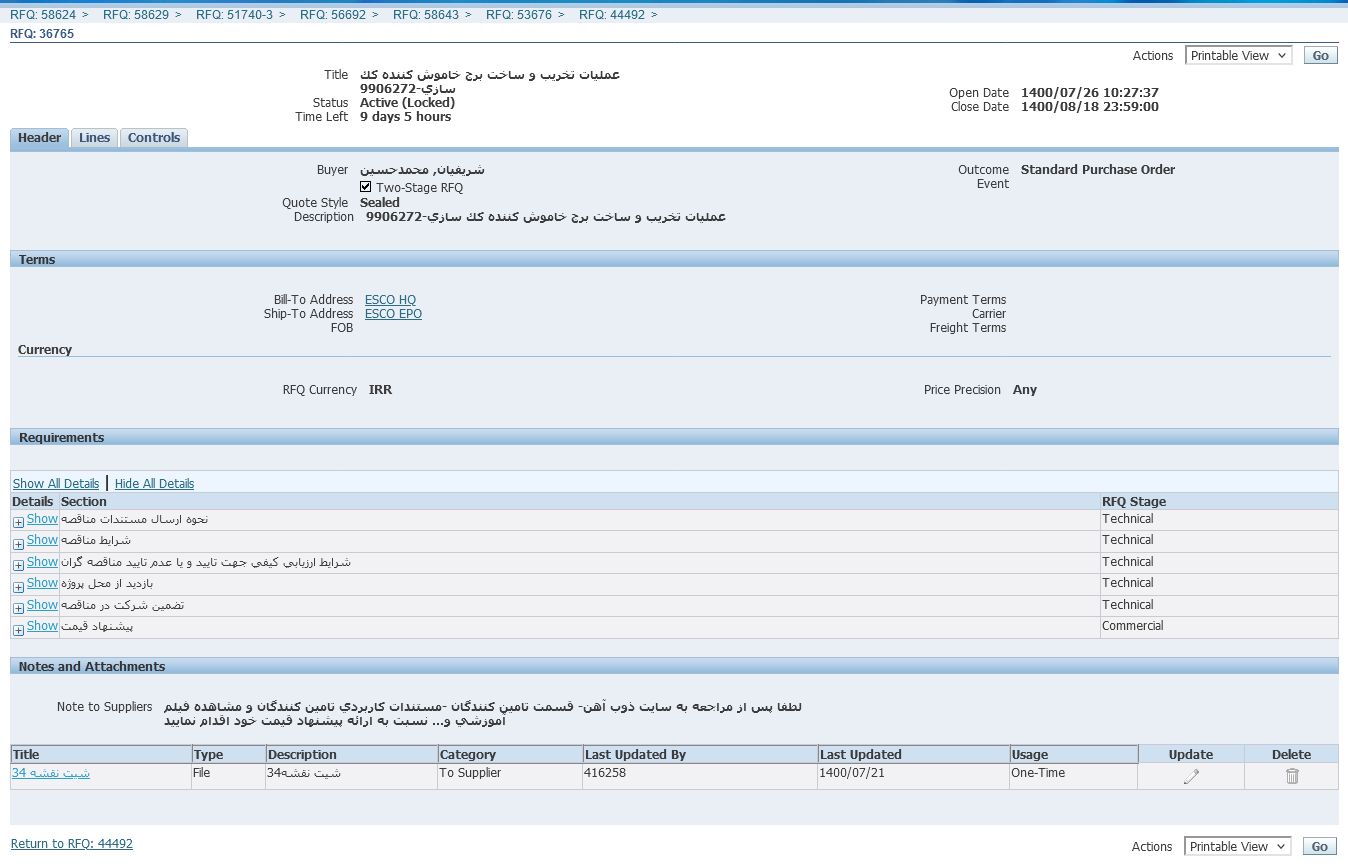Image resolution: width=1348 pixels, height=866 pixels.
Task: Switch to the Controls tab
Action: tap(154, 138)
